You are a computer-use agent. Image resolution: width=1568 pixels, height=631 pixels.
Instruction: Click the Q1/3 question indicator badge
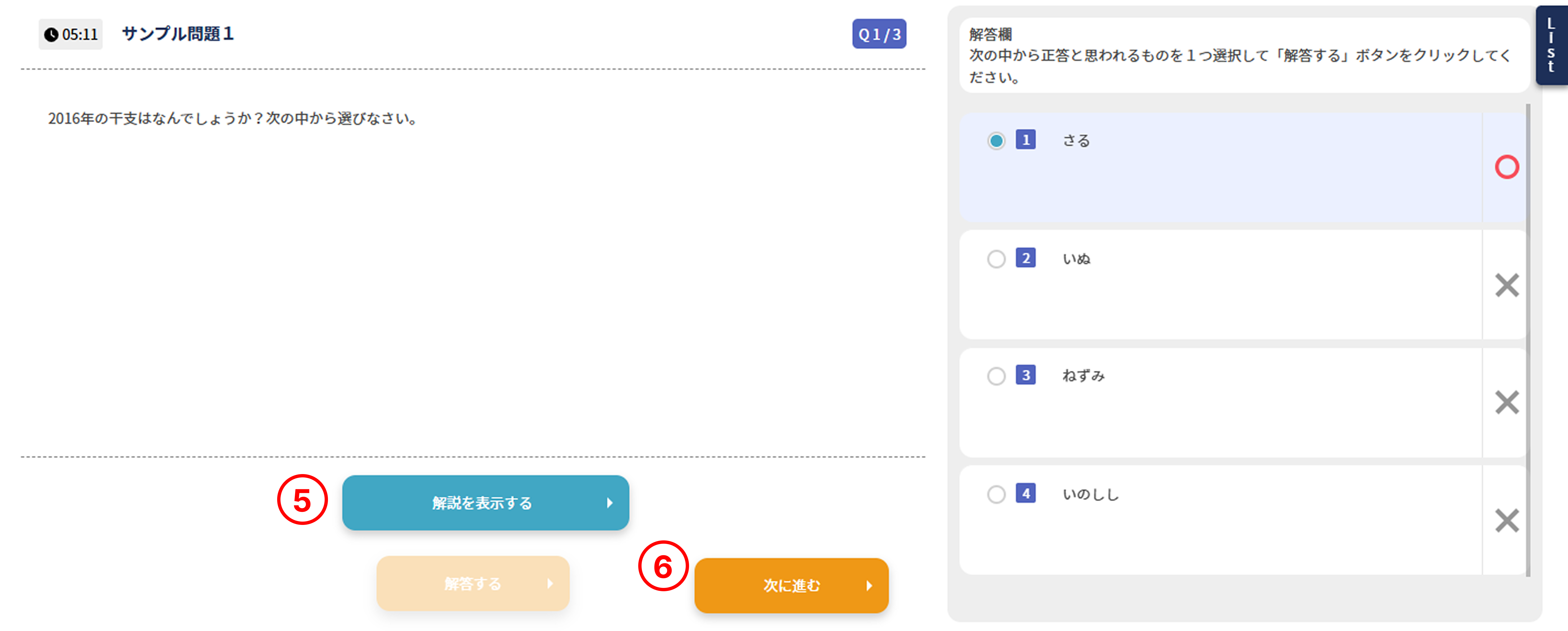point(879,34)
